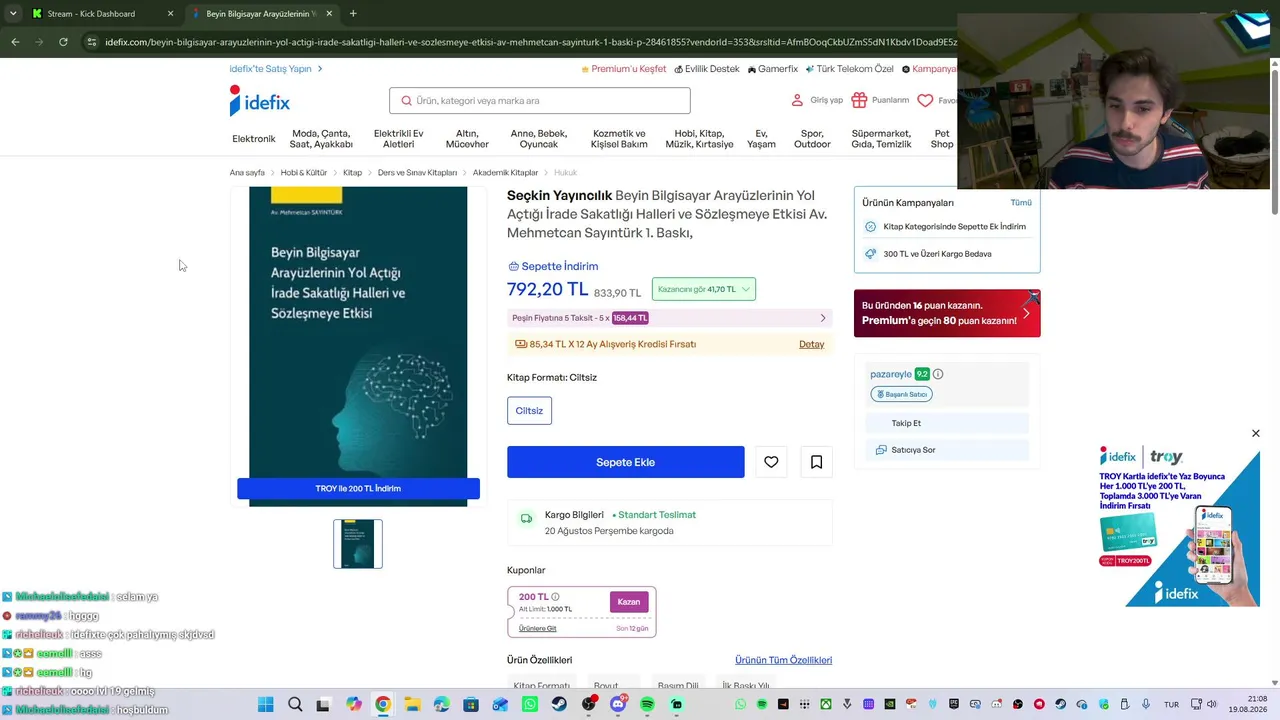Open the Ürünlere Git coupon link
Viewport: 1280px width, 720px height.
(538, 628)
